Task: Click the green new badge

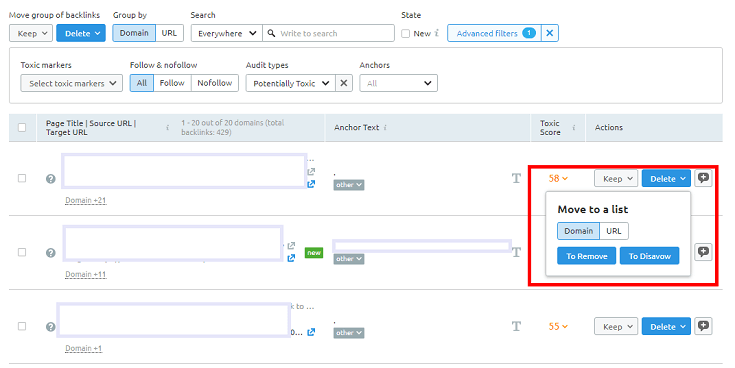Action: 314,253
